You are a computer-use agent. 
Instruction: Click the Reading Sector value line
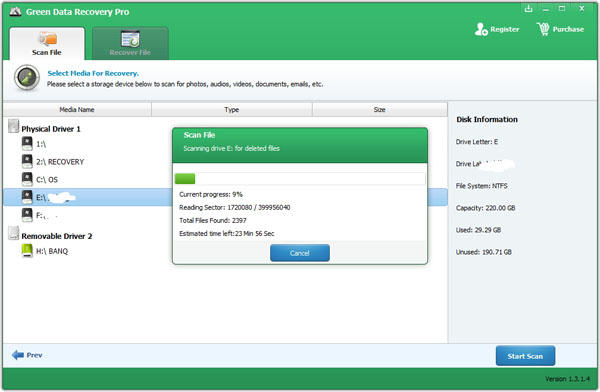point(235,207)
